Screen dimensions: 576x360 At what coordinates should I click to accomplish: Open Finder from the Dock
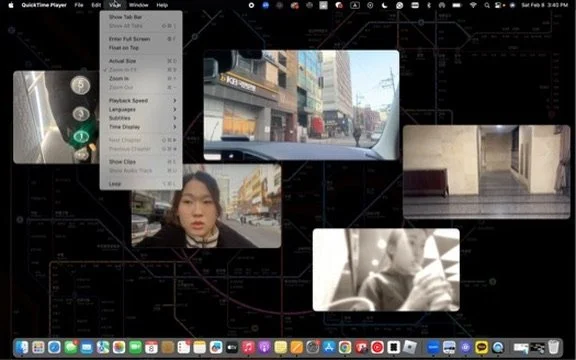pyautogui.click(x=22, y=347)
